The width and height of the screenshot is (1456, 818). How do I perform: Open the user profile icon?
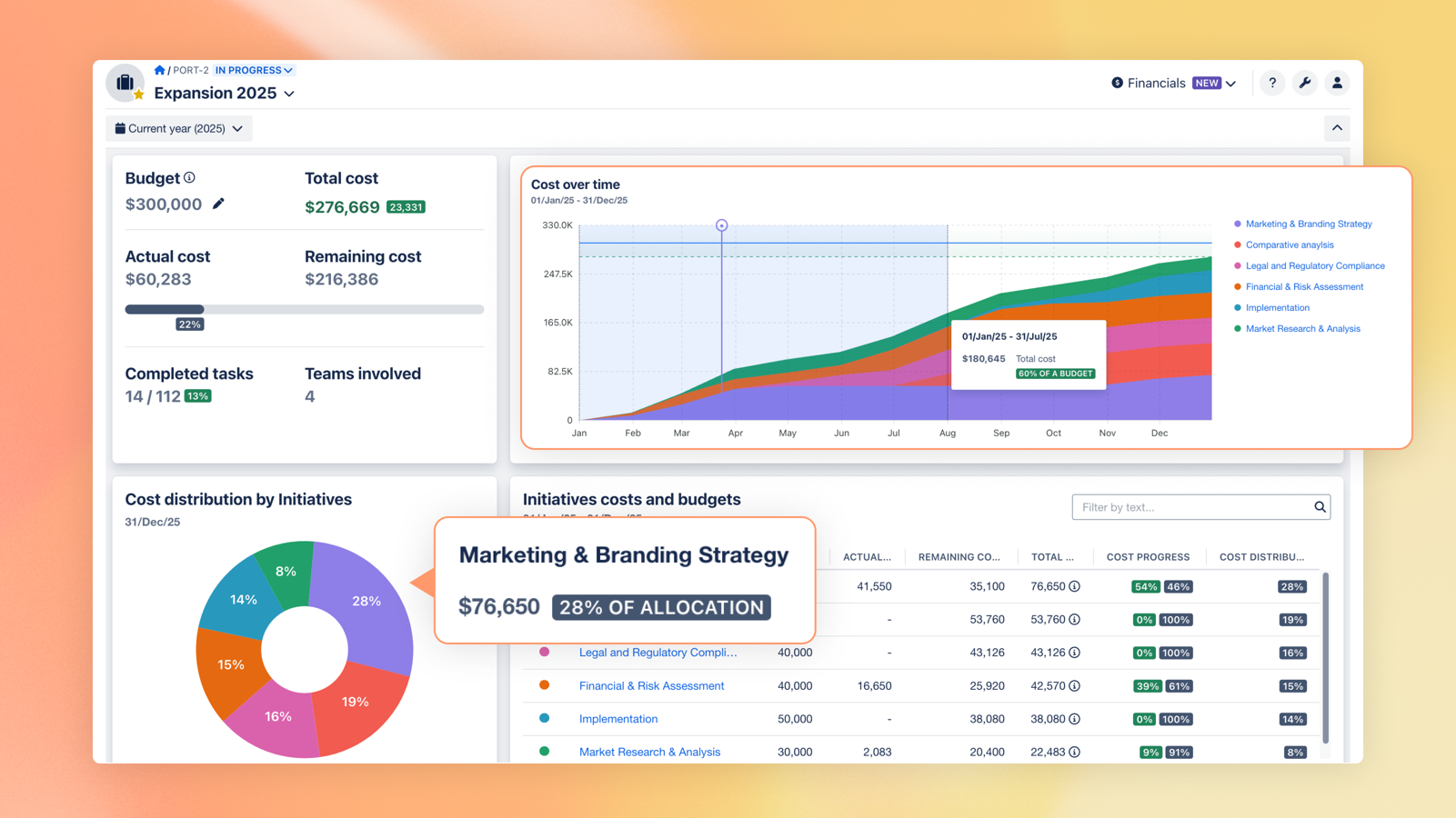[1337, 83]
